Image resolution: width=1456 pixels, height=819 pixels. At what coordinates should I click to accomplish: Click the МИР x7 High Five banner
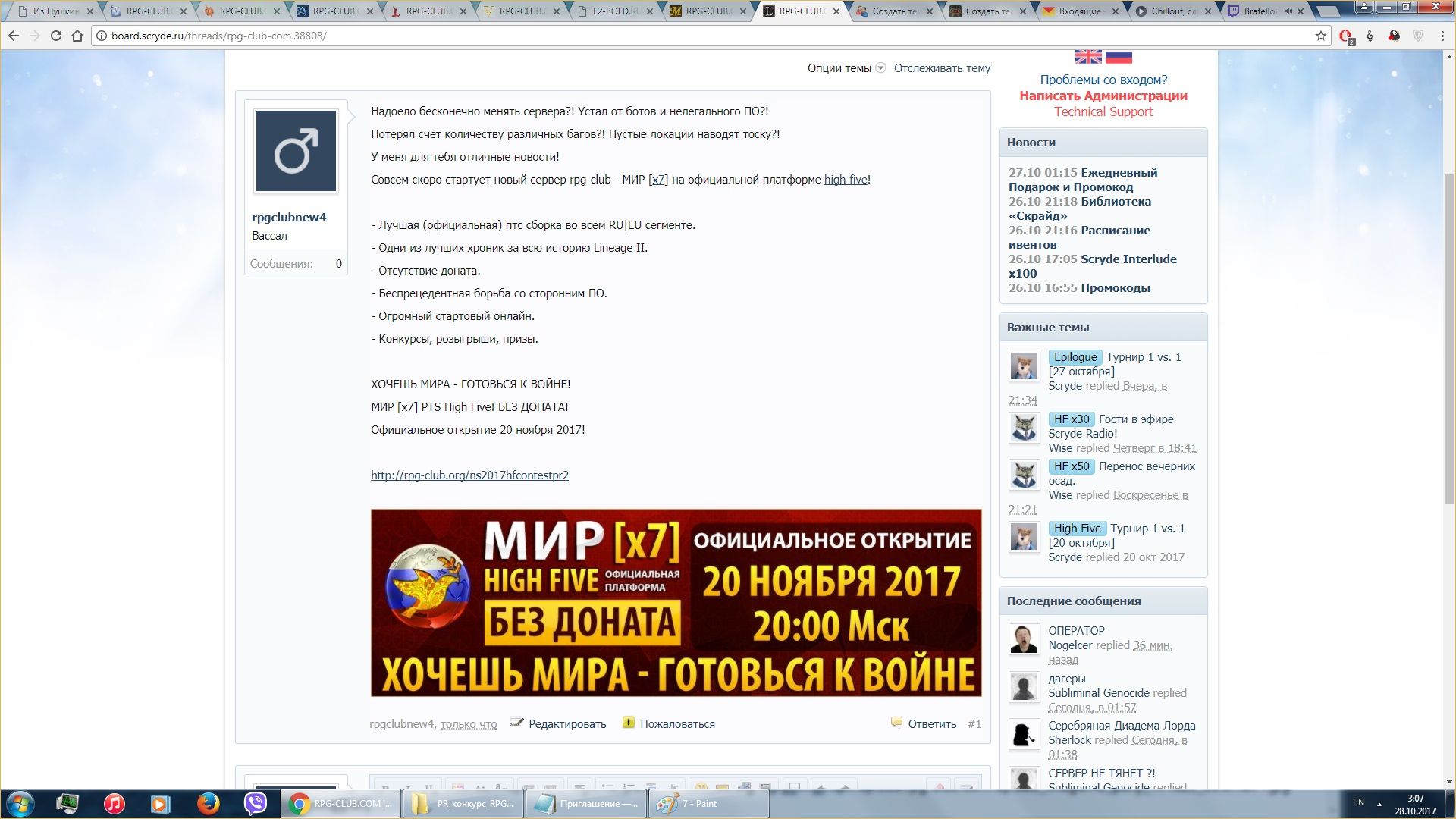tap(676, 603)
